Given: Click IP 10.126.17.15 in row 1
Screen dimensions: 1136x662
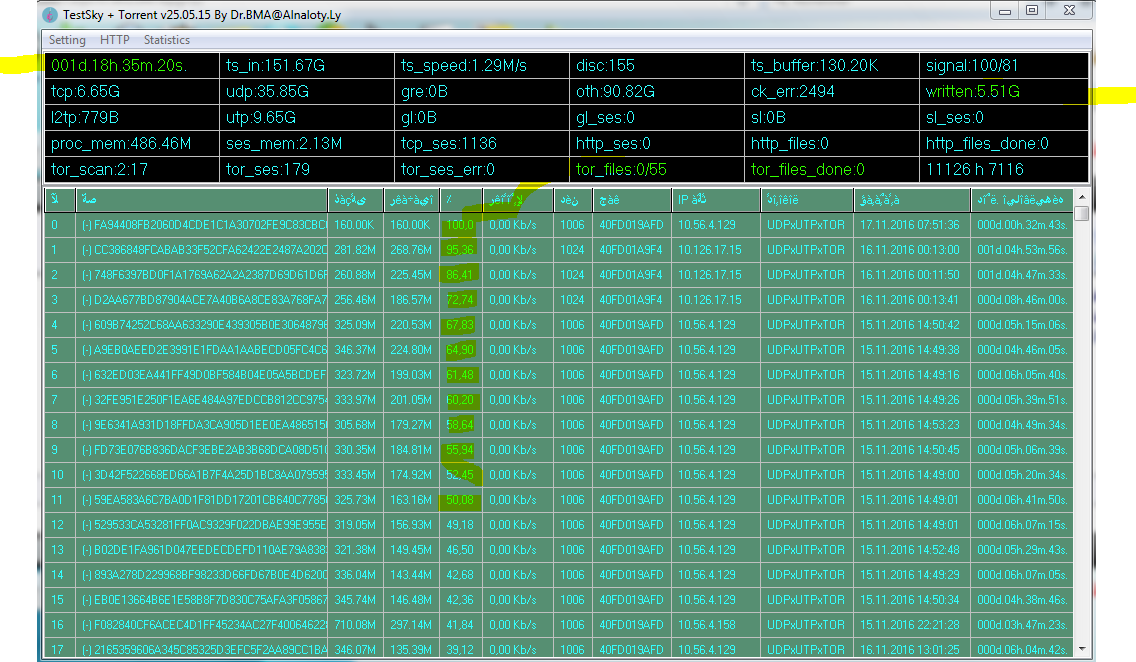Looking at the screenshot, I should [715, 250].
